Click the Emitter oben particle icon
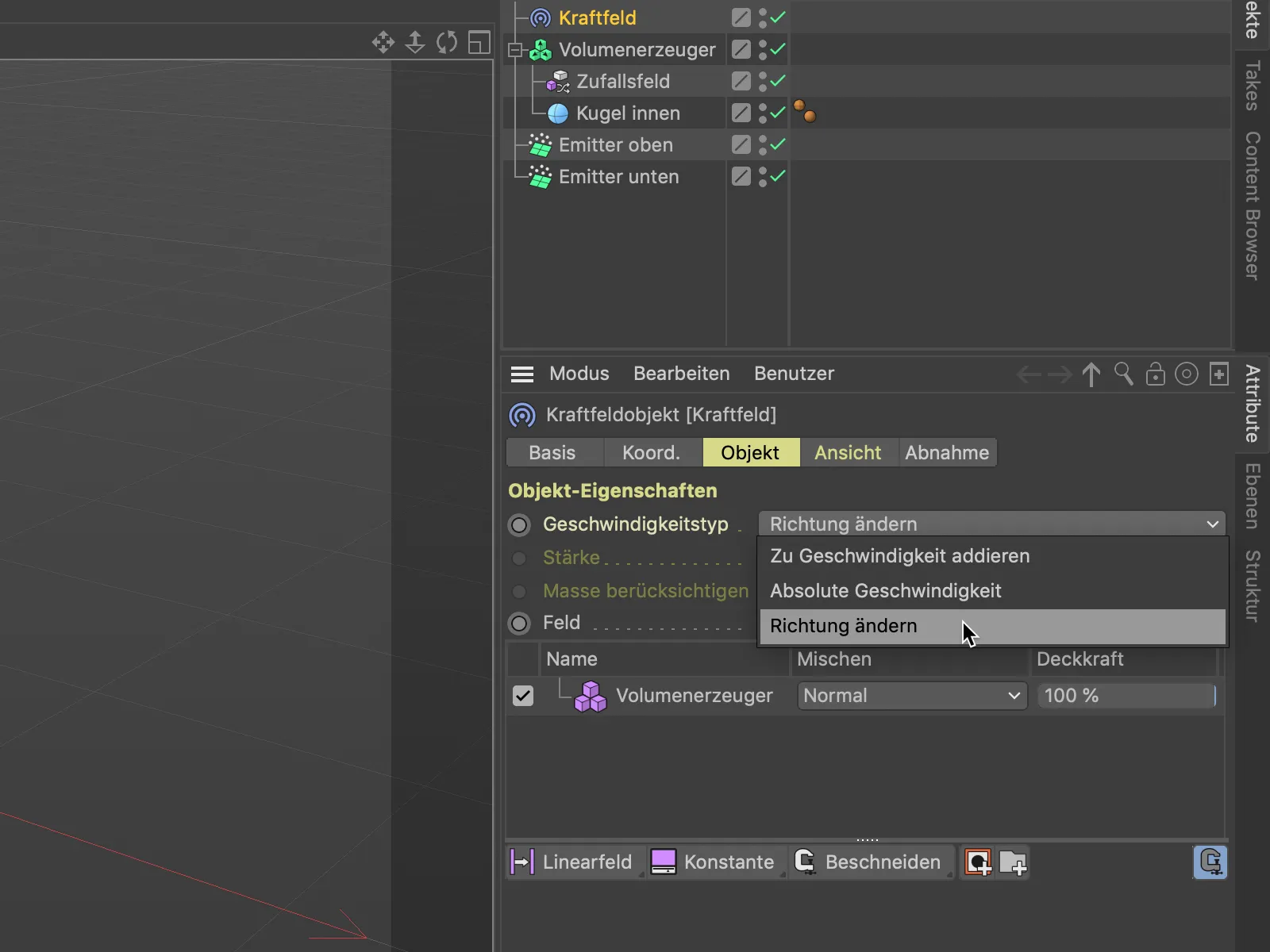The image size is (1270, 952). coord(541,145)
